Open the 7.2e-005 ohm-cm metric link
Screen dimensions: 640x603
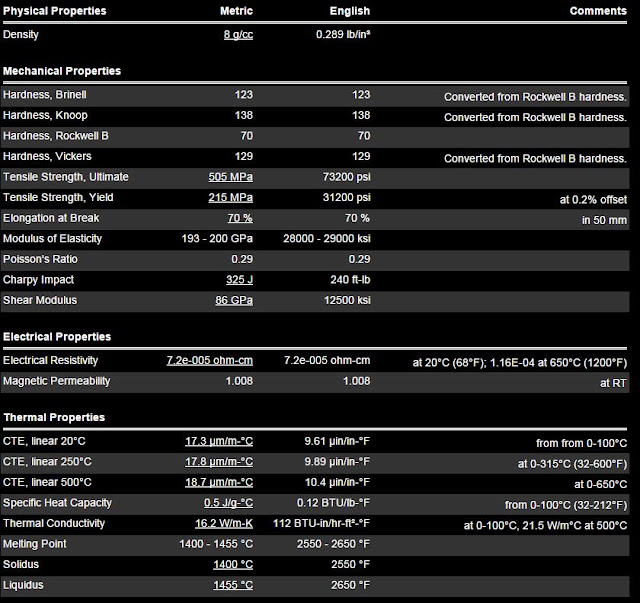pyautogui.click(x=210, y=360)
